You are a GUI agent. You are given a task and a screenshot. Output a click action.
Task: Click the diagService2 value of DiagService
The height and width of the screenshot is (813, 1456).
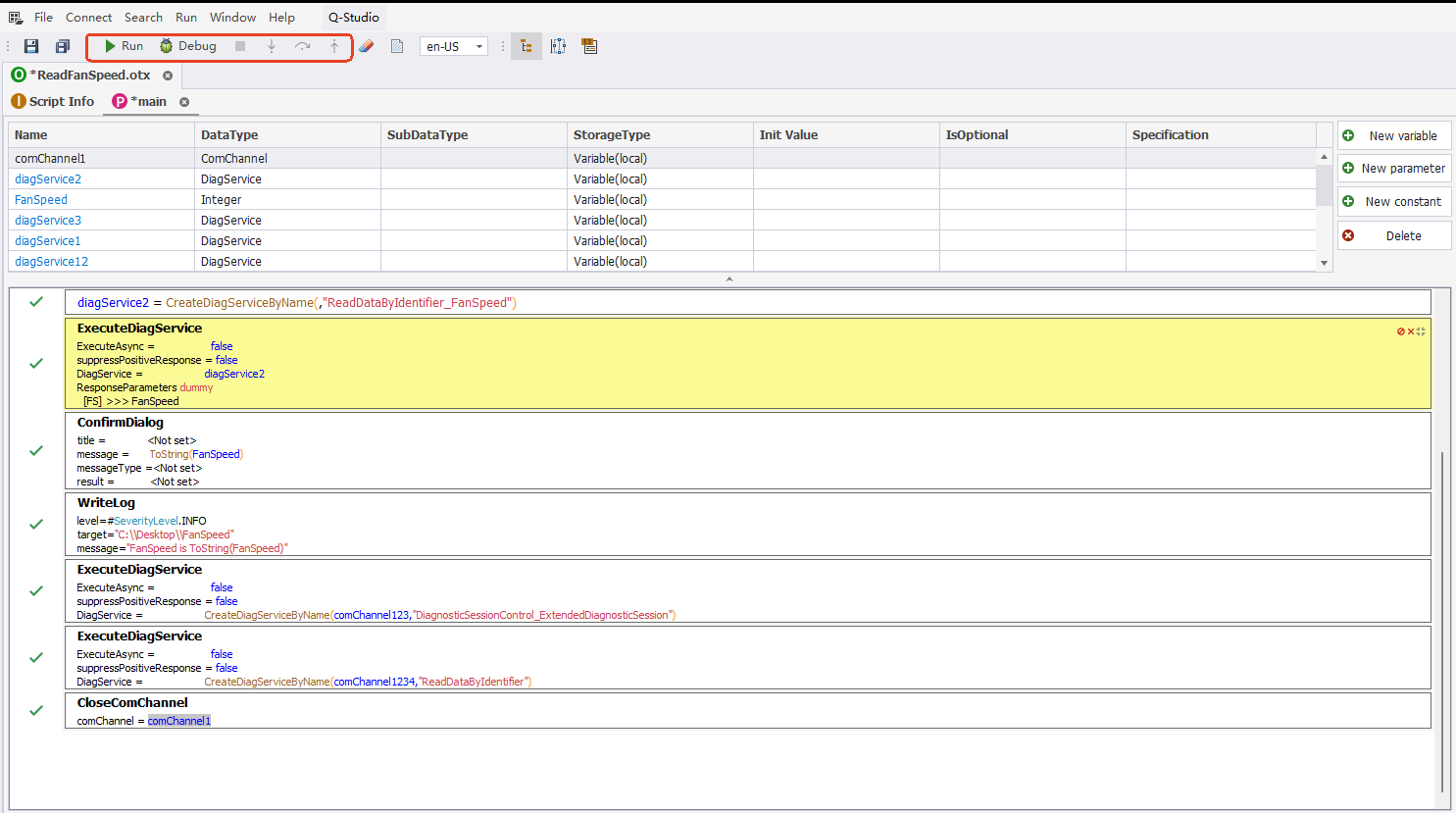(234, 374)
